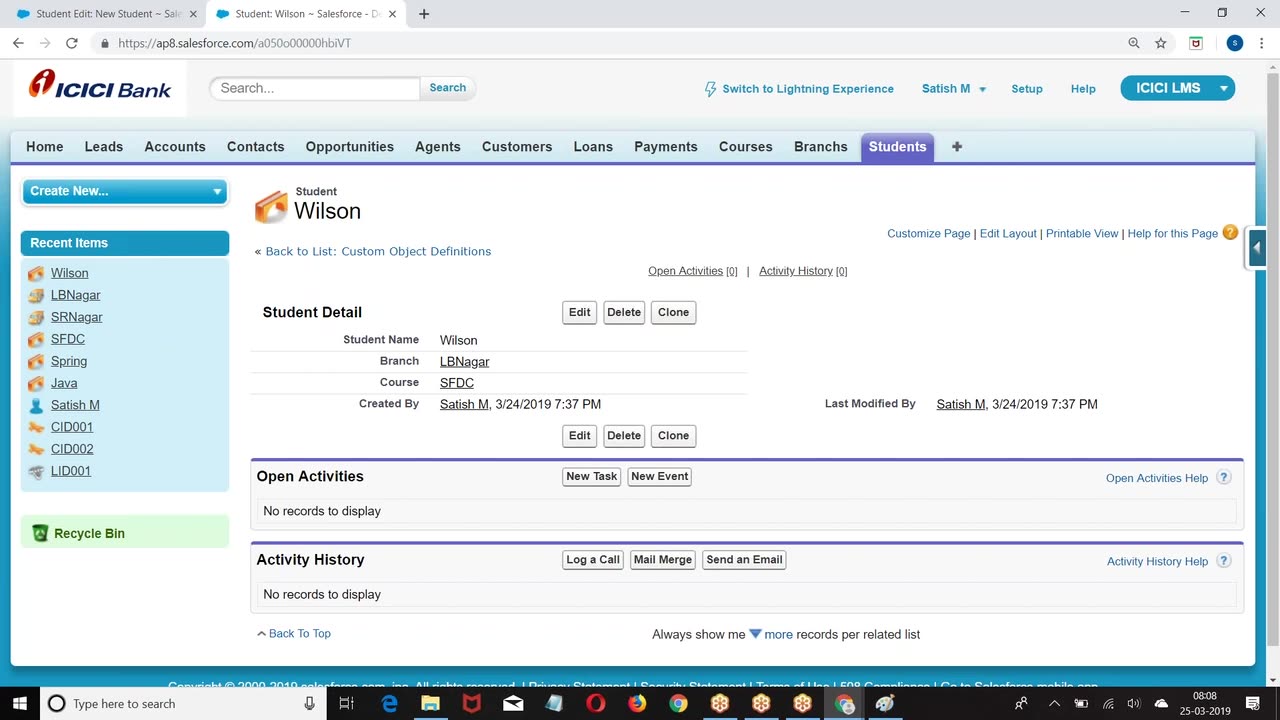The image size is (1280, 720).
Task: Click the icon beside the CID002 recent item
Action: (x=36, y=449)
